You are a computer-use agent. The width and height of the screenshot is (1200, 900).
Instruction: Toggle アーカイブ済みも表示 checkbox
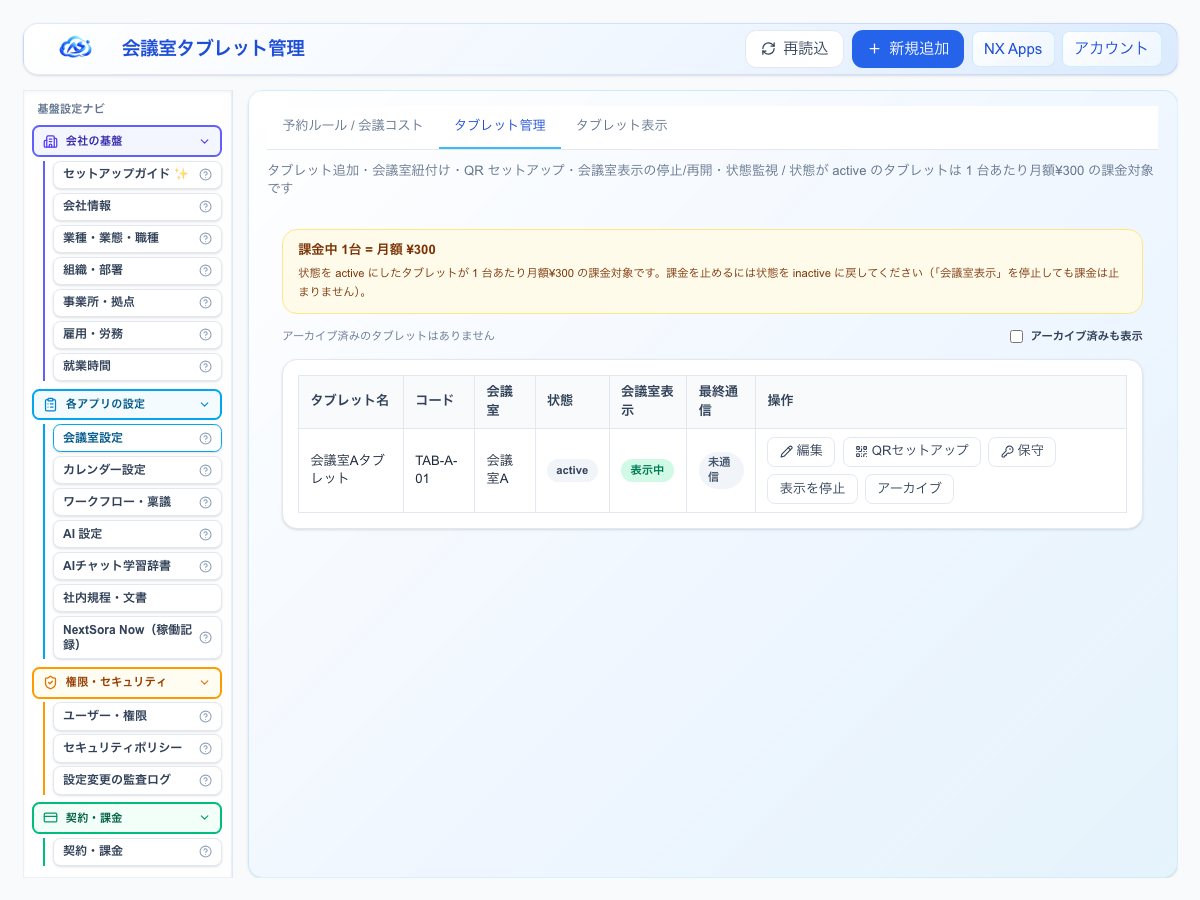point(1016,337)
